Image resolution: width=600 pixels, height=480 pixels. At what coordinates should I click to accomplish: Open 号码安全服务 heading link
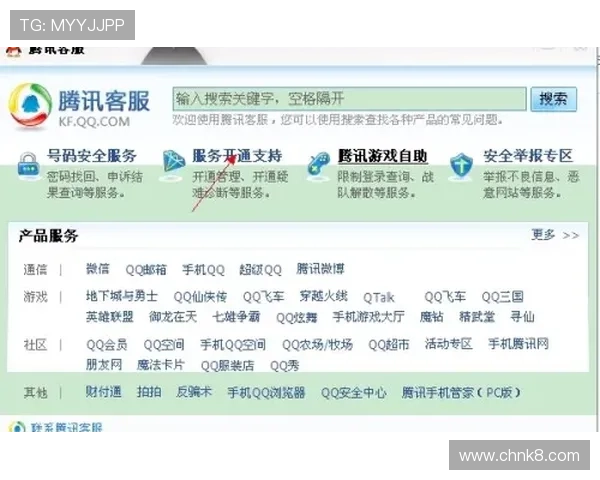click(x=92, y=156)
